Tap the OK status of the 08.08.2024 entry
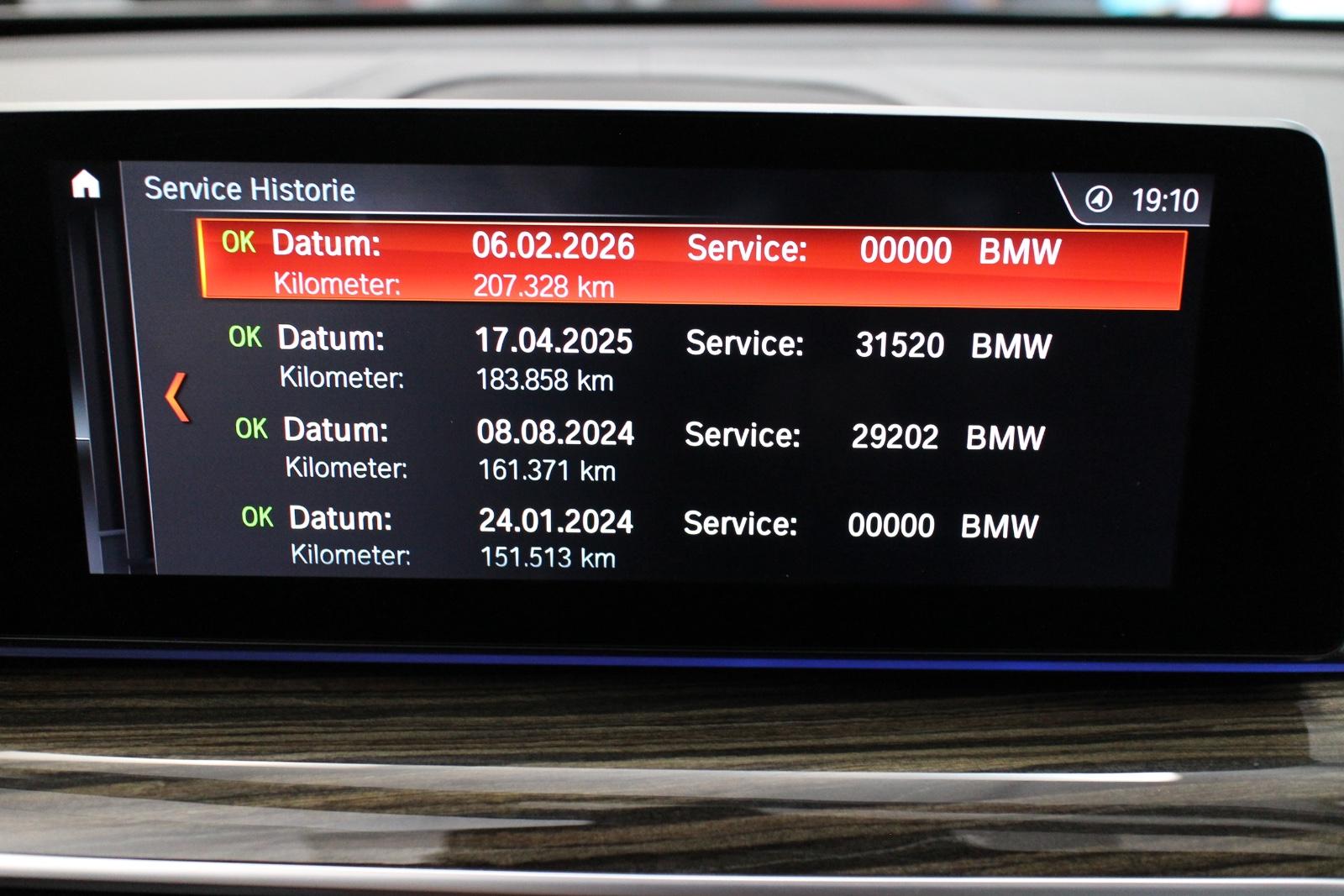Viewport: 1344px width, 896px height. [x=251, y=428]
